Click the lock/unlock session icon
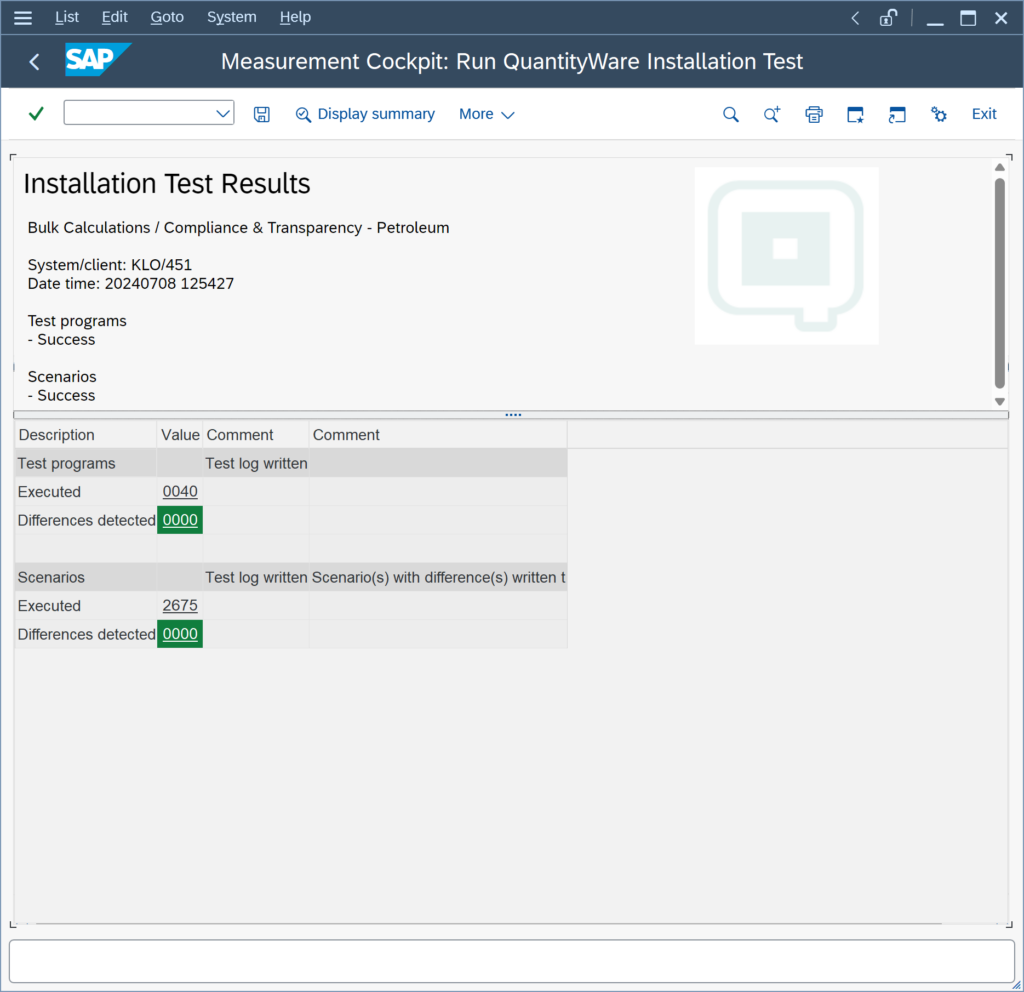Viewport: 1024px width, 992px height. coord(888,18)
